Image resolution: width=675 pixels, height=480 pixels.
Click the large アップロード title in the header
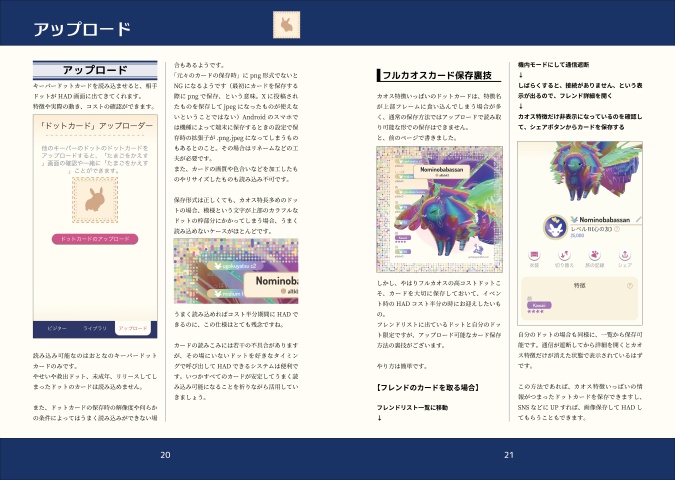[x=82, y=29]
